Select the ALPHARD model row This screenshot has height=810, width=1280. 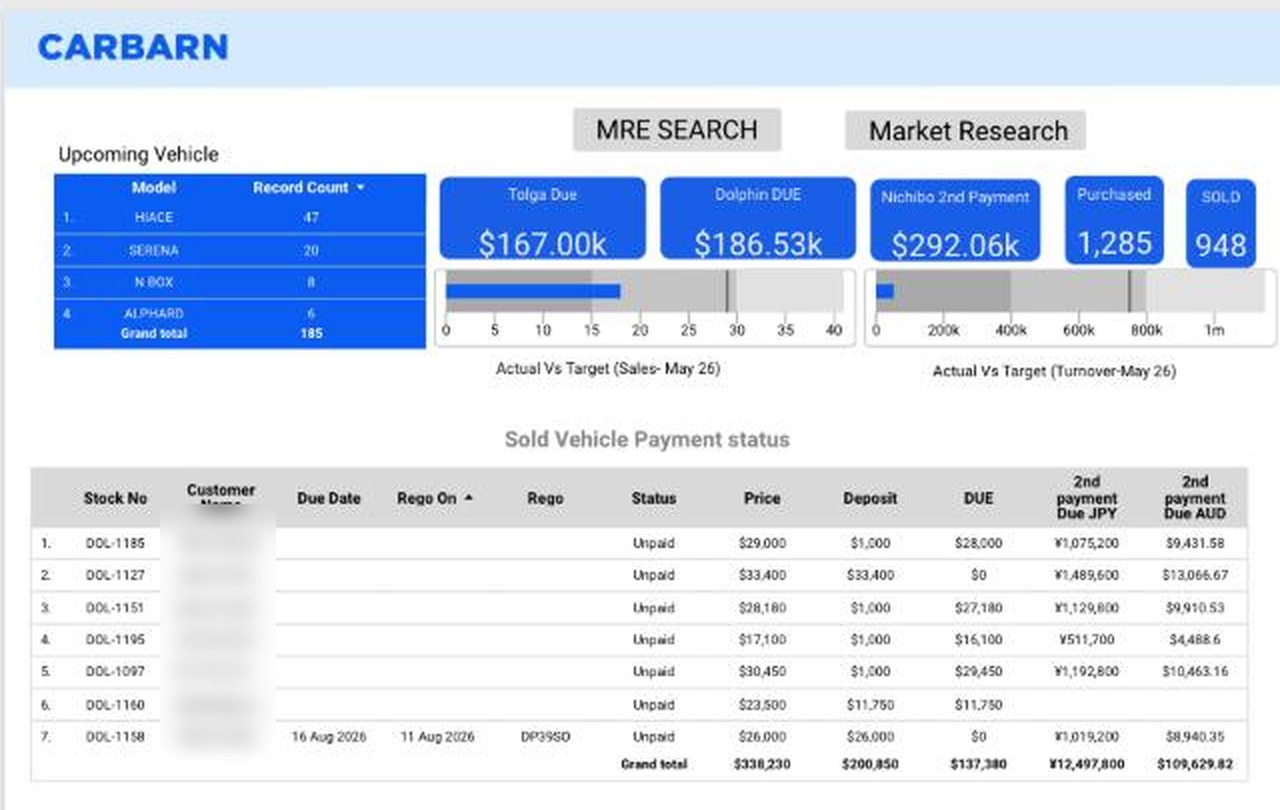240,313
